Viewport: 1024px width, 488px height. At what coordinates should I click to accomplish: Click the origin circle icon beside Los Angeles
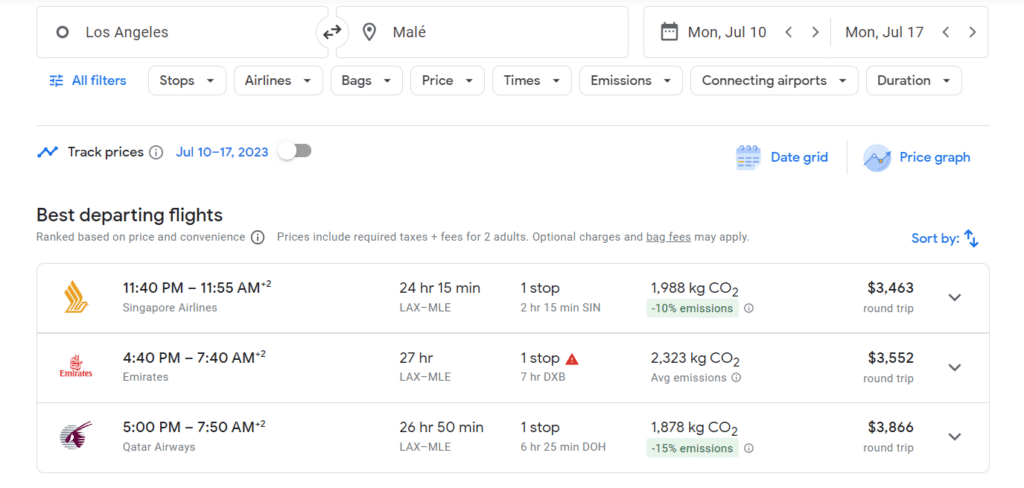point(62,32)
